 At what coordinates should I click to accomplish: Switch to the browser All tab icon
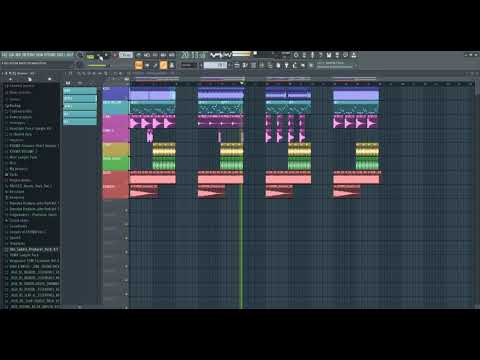click(x=11, y=79)
